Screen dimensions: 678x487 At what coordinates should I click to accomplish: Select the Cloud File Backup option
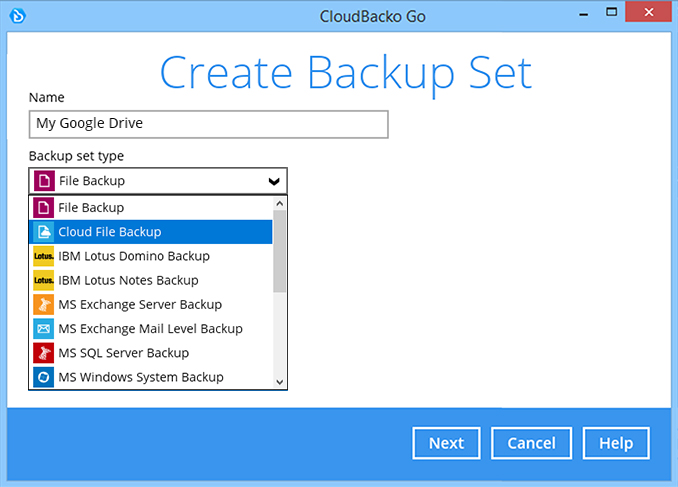[151, 232]
